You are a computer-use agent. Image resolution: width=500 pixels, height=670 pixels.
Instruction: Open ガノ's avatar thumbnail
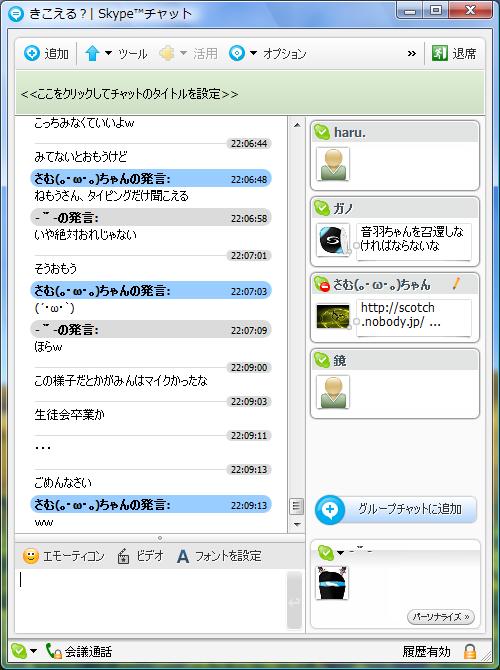click(333, 240)
